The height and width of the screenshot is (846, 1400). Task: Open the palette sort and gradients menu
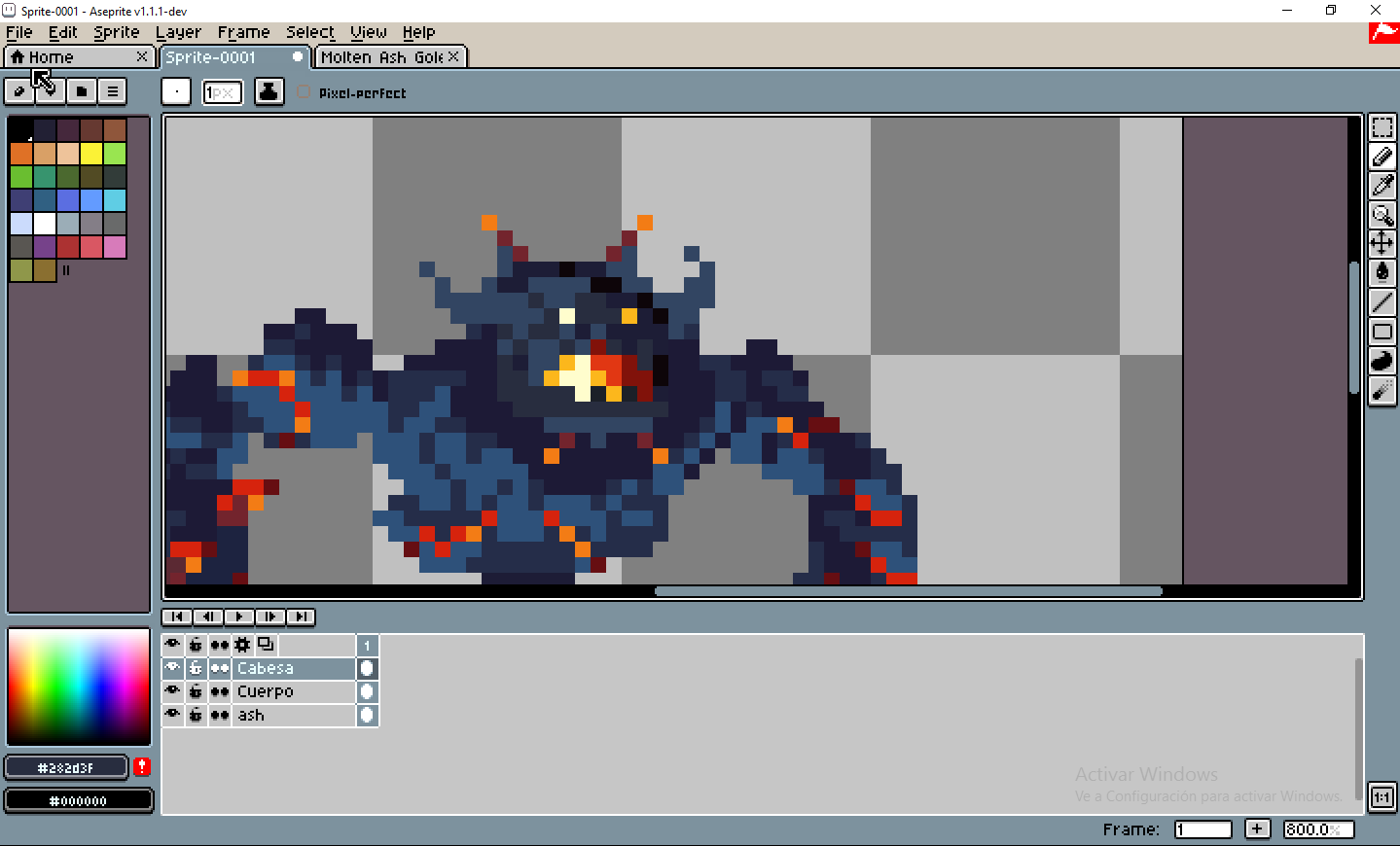point(51,91)
